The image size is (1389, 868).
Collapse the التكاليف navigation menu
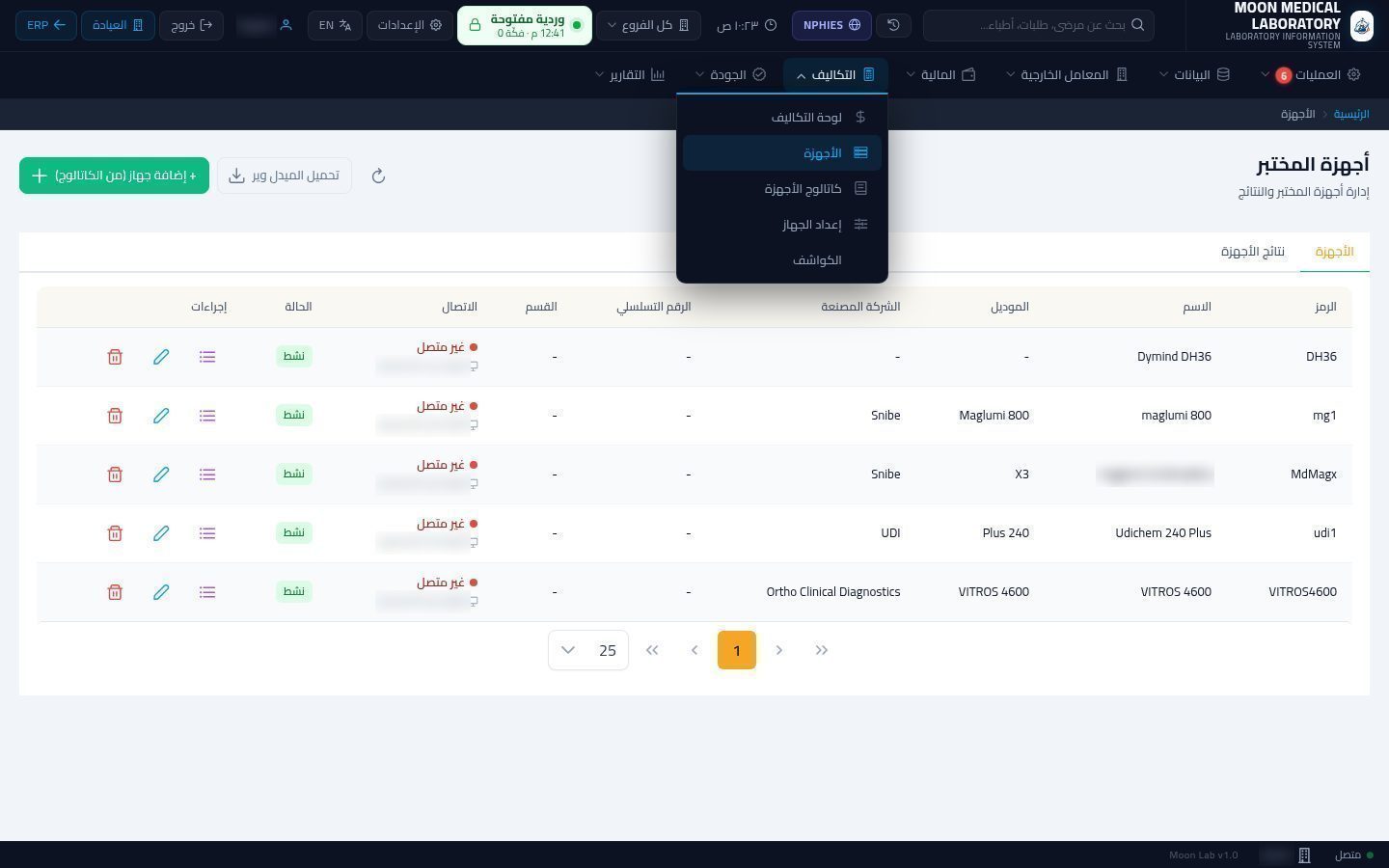835,74
